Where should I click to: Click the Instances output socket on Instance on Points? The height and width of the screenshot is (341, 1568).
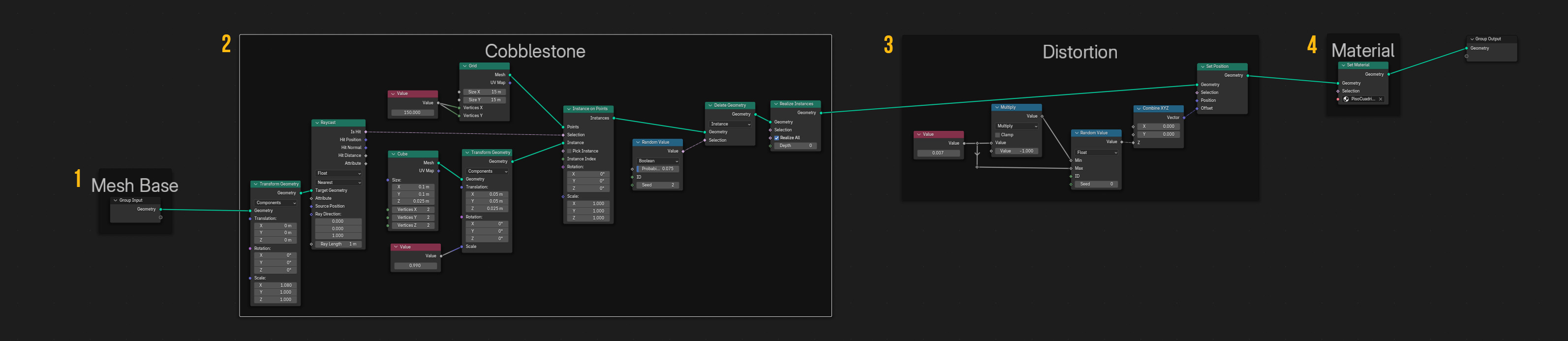(x=614, y=118)
